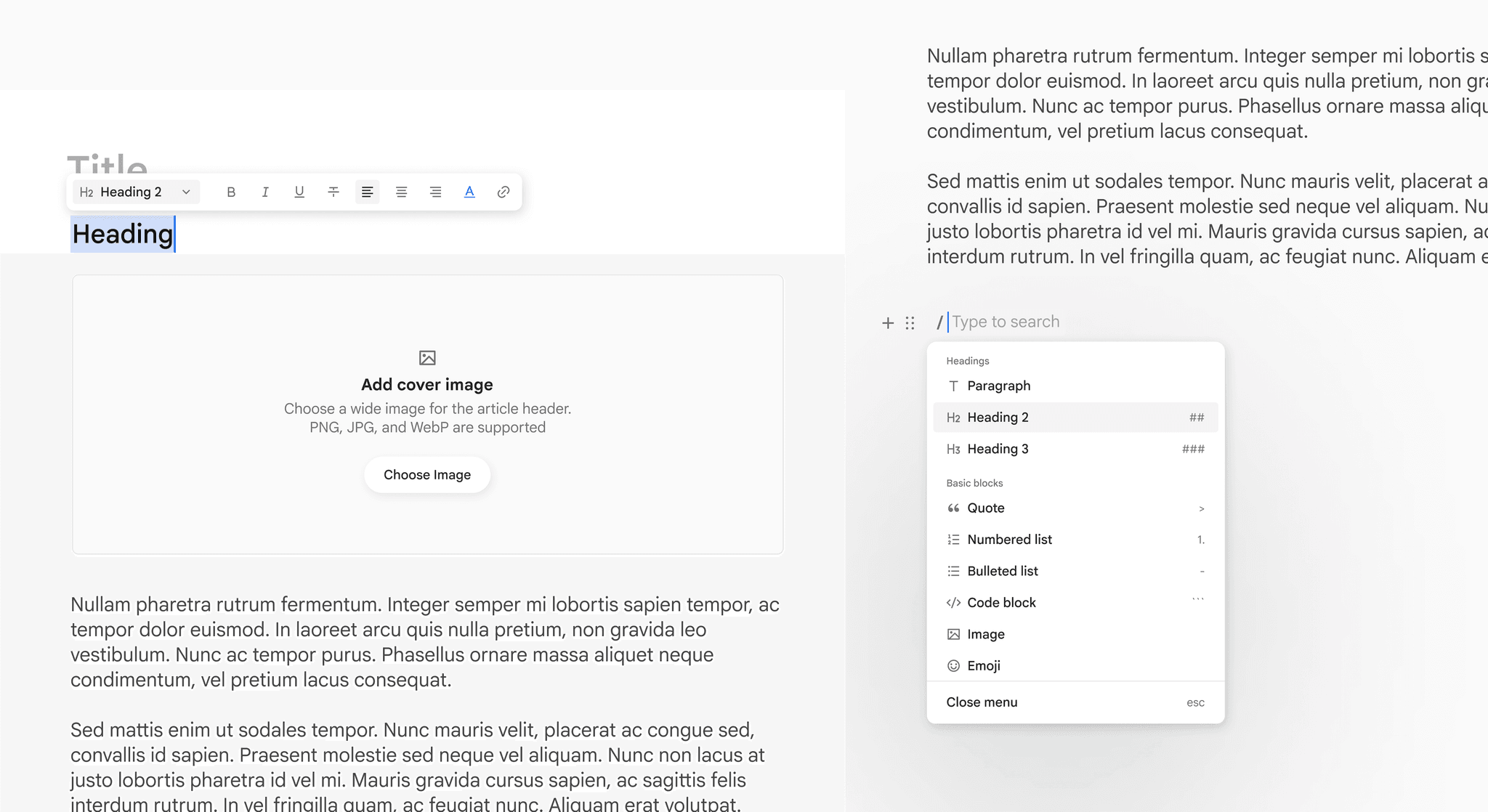This screenshot has height=812, width=1488.
Task: Click the Title placeholder text
Action: click(108, 164)
